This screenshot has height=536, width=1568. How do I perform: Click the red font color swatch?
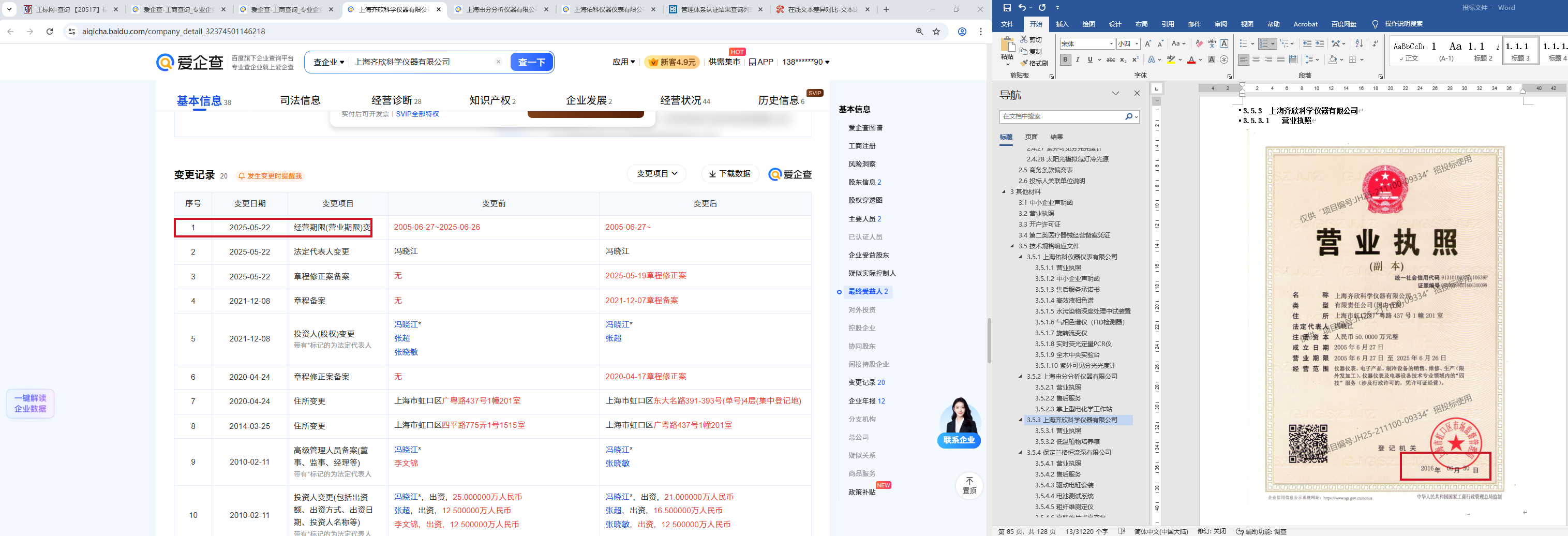pos(1191,59)
